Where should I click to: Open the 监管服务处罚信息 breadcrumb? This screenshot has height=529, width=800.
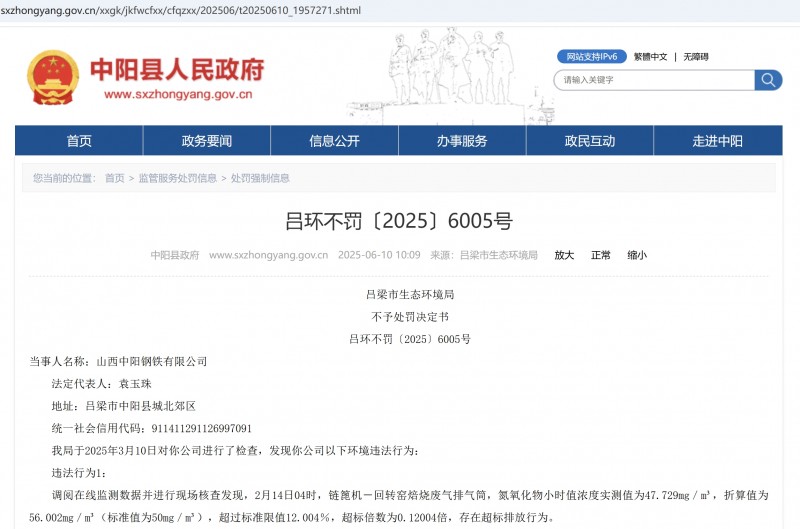tap(177, 178)
